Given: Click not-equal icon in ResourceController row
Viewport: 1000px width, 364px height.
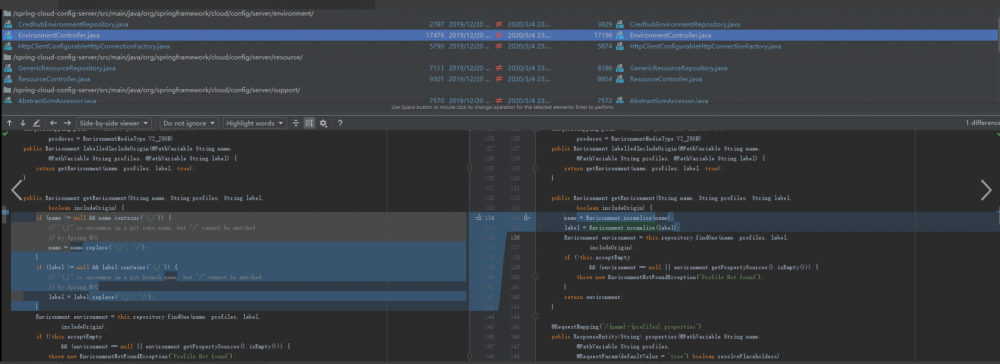Looking at the screenshot, I should point(499,79).
